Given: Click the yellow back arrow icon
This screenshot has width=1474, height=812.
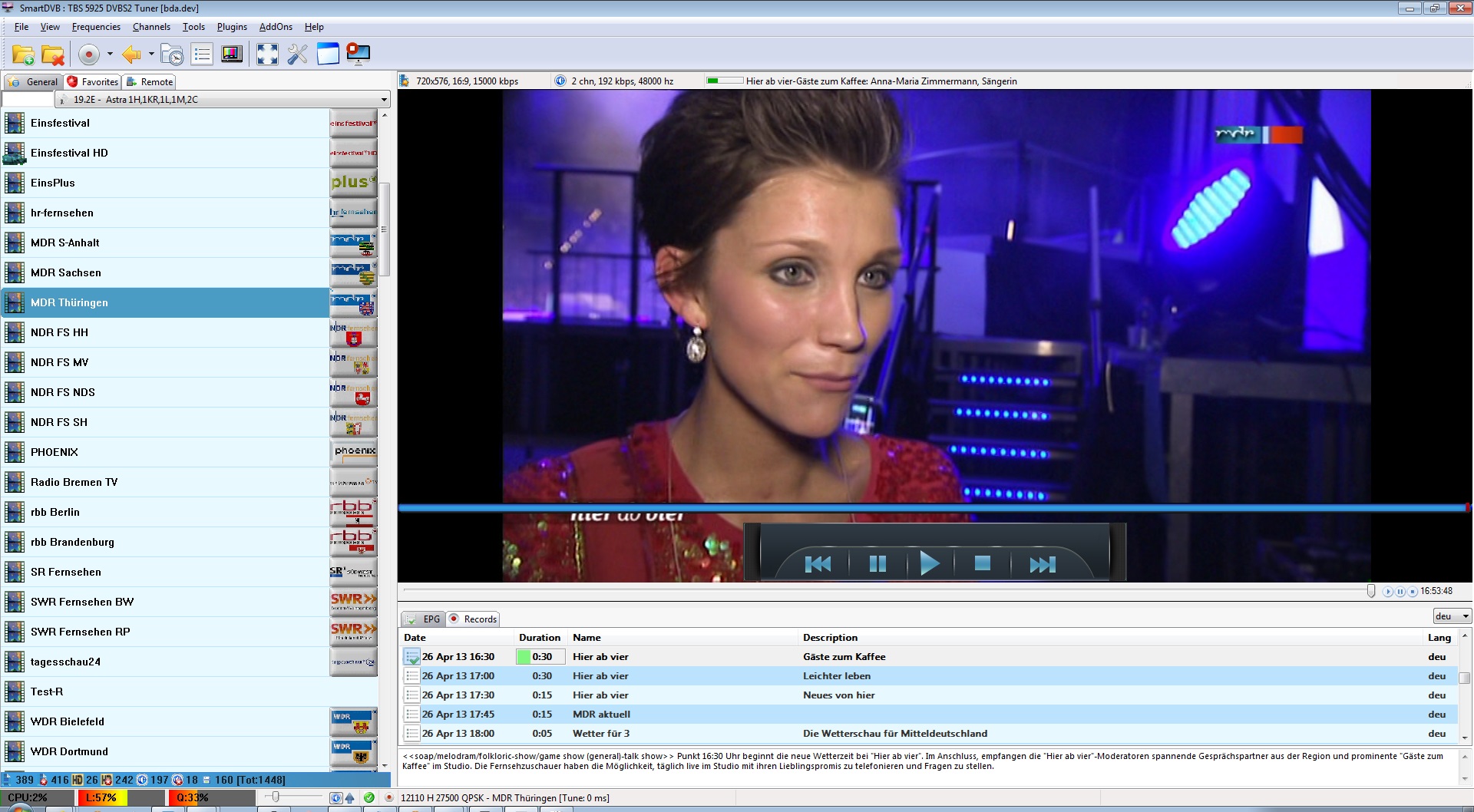Looking at the screenshot, I should [x=132, y=54].
